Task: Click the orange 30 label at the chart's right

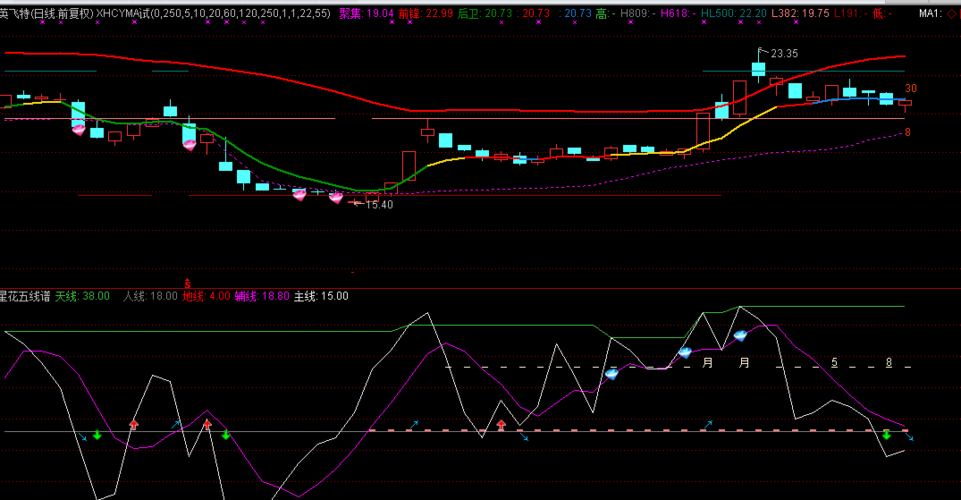Action: click(x=911, y=89)
